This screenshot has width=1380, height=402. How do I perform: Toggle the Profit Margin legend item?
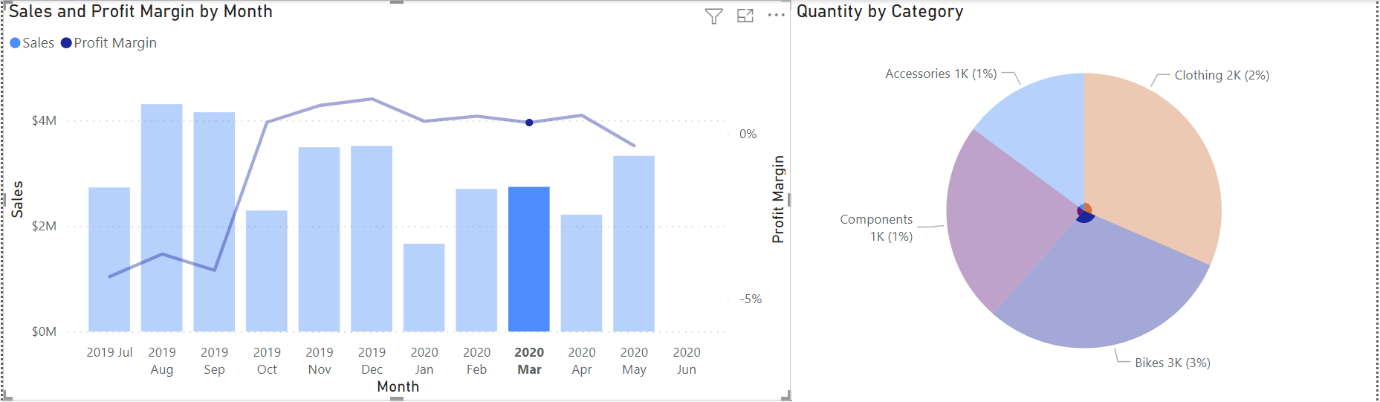tap(108, 43)
